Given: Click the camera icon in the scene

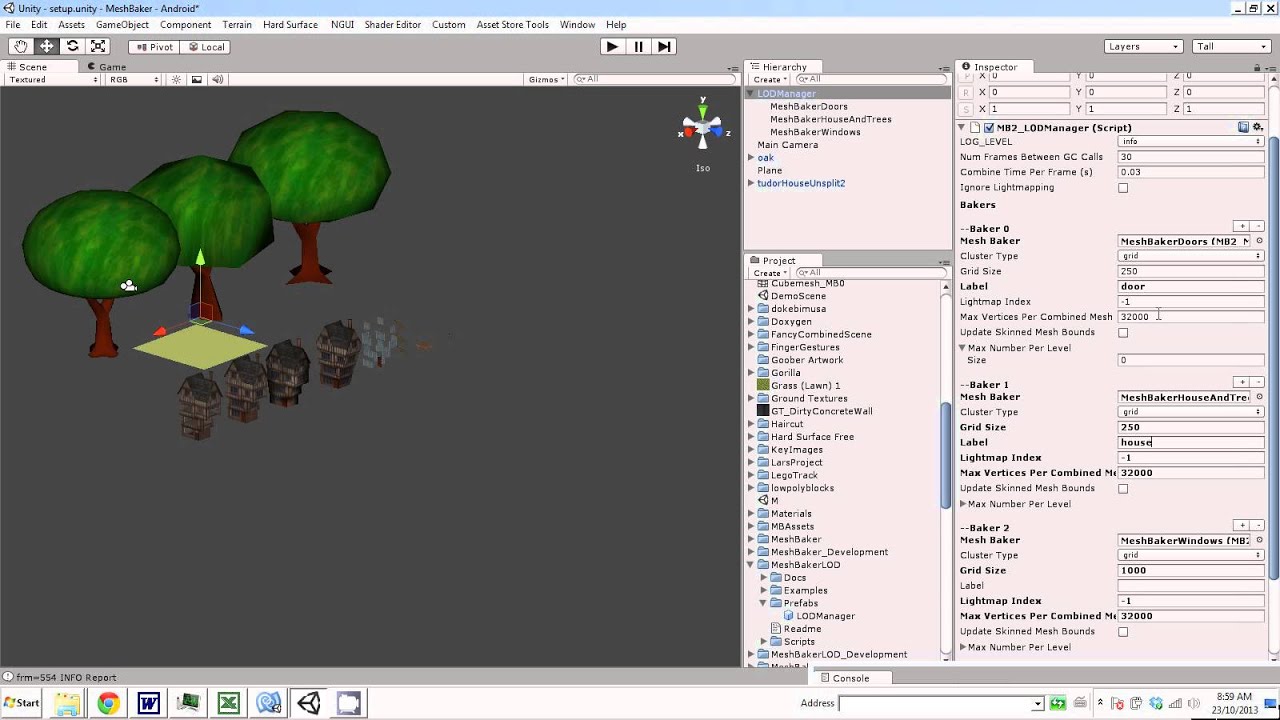Looking at the screenshot, I should (128, 286).
